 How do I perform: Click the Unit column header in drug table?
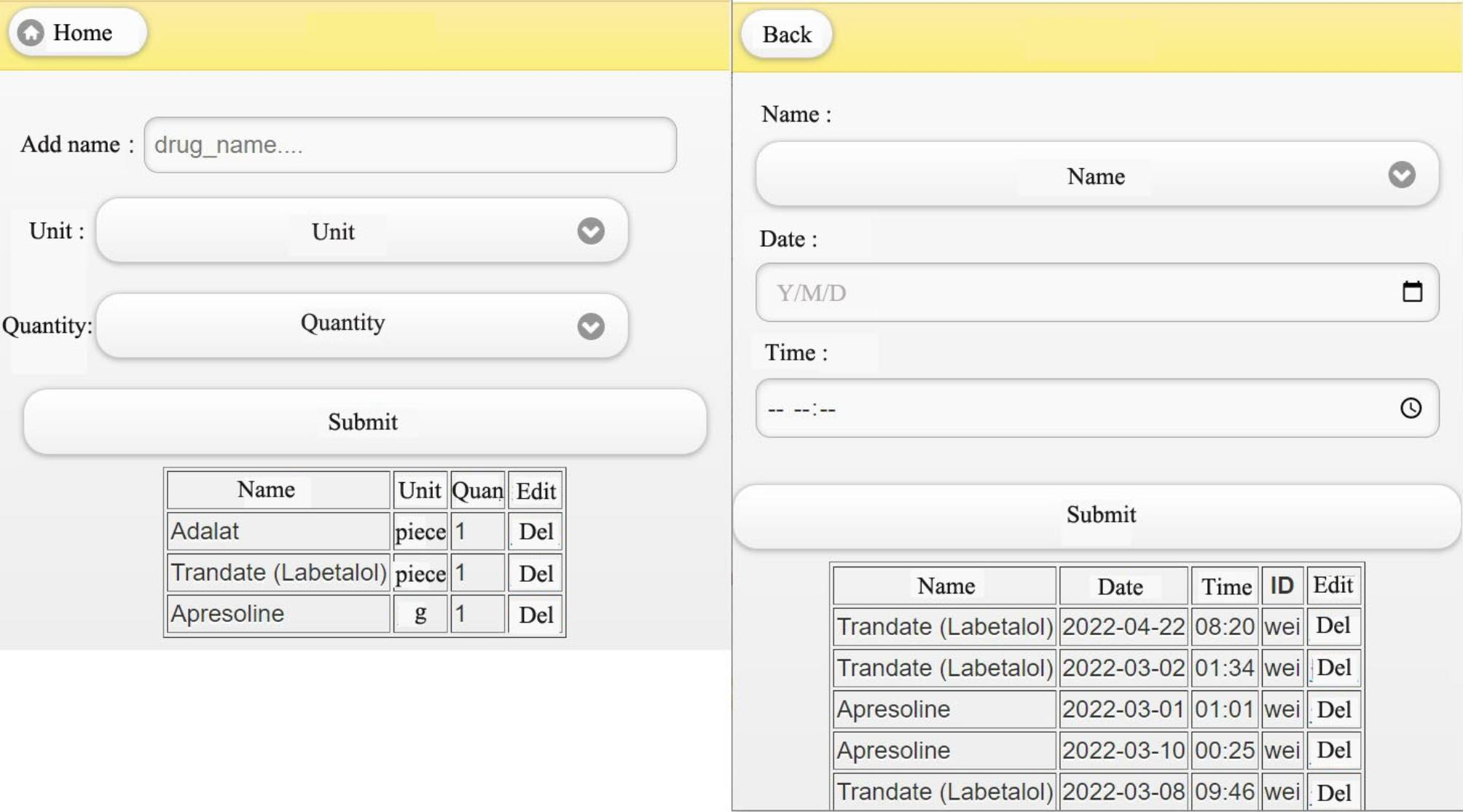[420, 490]
